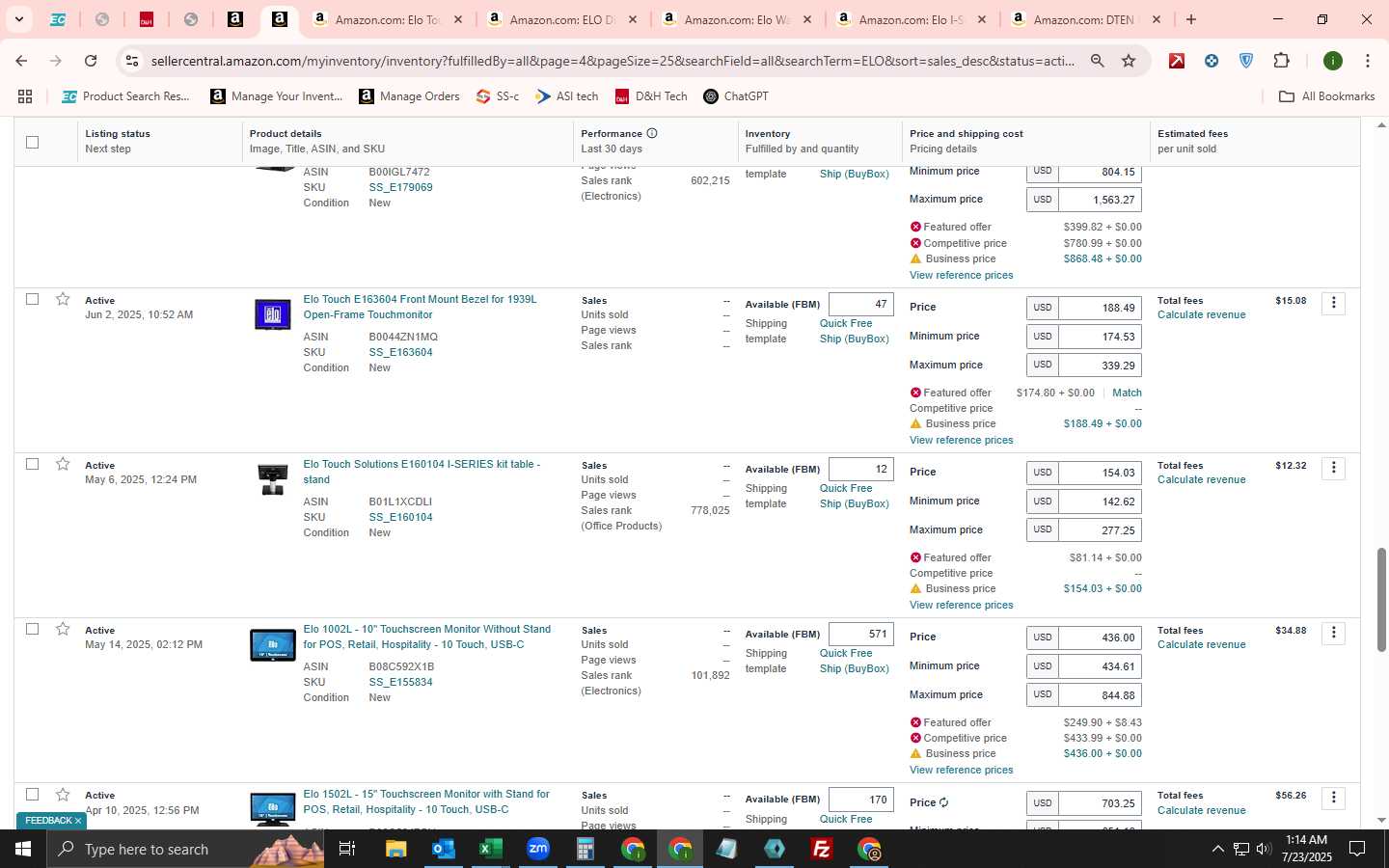This screenshot has height=868, width=1389.
Task: Click the Windows Start button
Action: (x=23, y=849)
